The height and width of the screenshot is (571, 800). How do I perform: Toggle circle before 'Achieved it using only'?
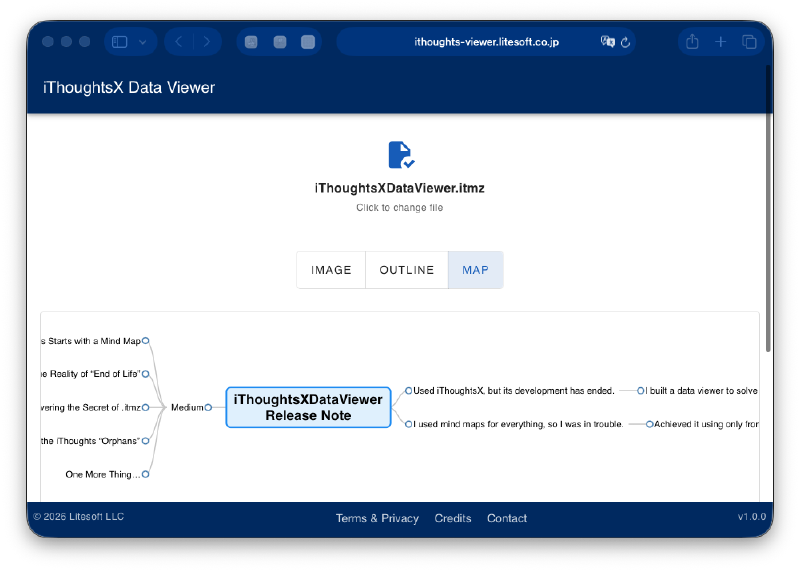click(649, 424)
